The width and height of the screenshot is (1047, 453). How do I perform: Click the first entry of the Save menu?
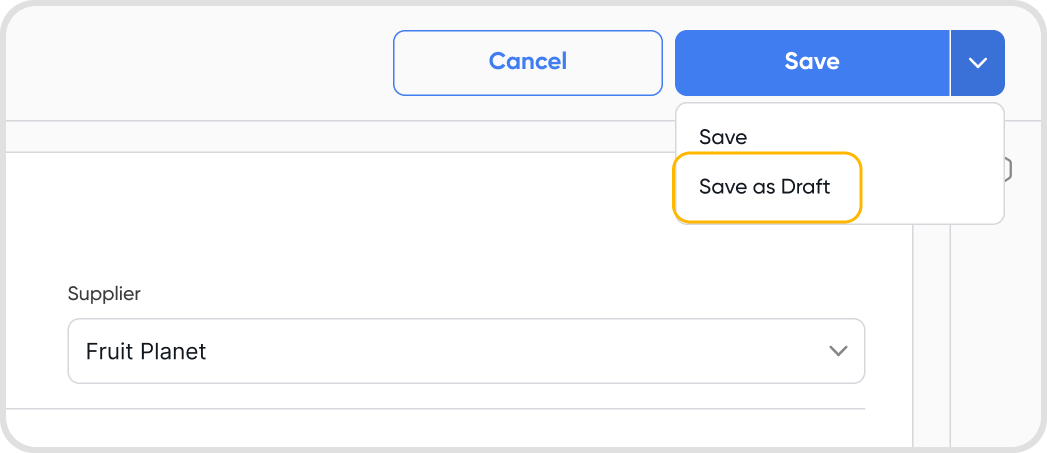(x=723, y=137)
